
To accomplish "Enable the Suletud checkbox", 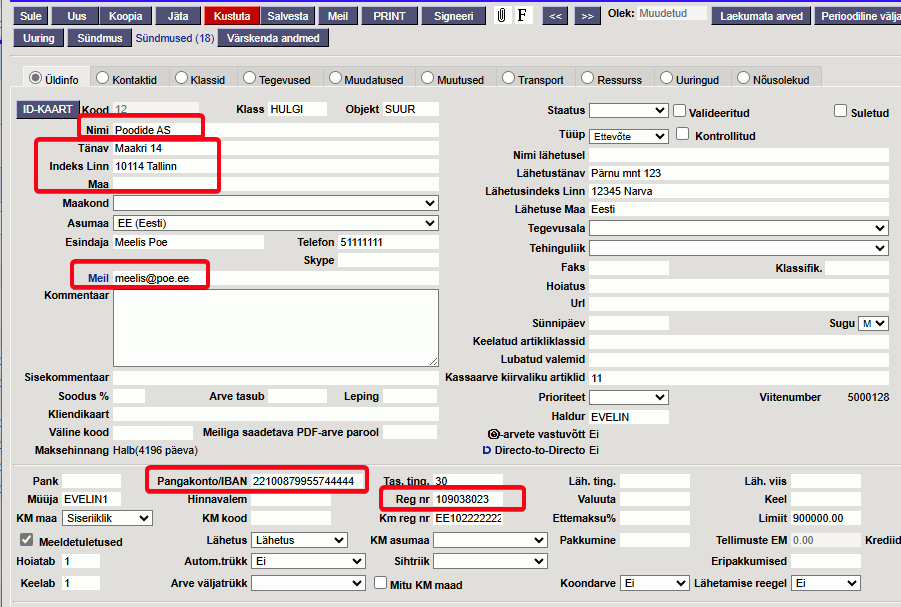I will tap(840, 110).
